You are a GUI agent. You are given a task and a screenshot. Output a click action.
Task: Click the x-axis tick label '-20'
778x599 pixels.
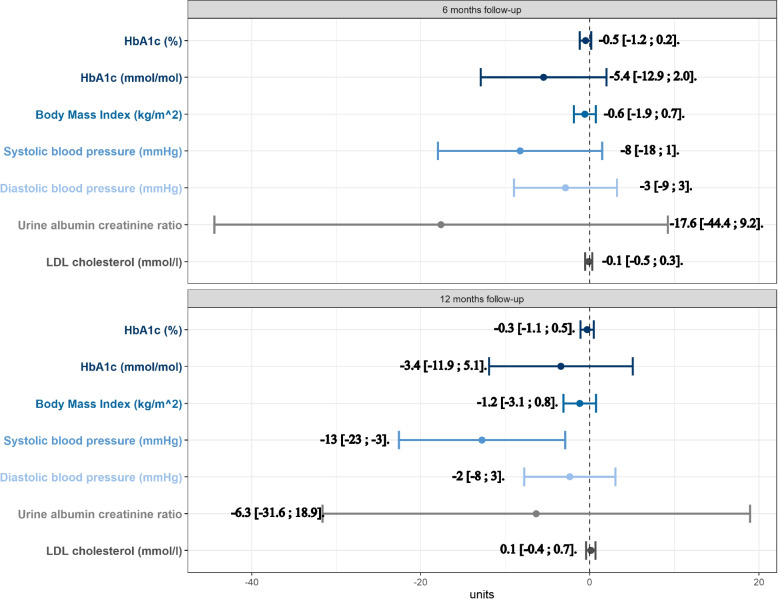tap(420, 582)
